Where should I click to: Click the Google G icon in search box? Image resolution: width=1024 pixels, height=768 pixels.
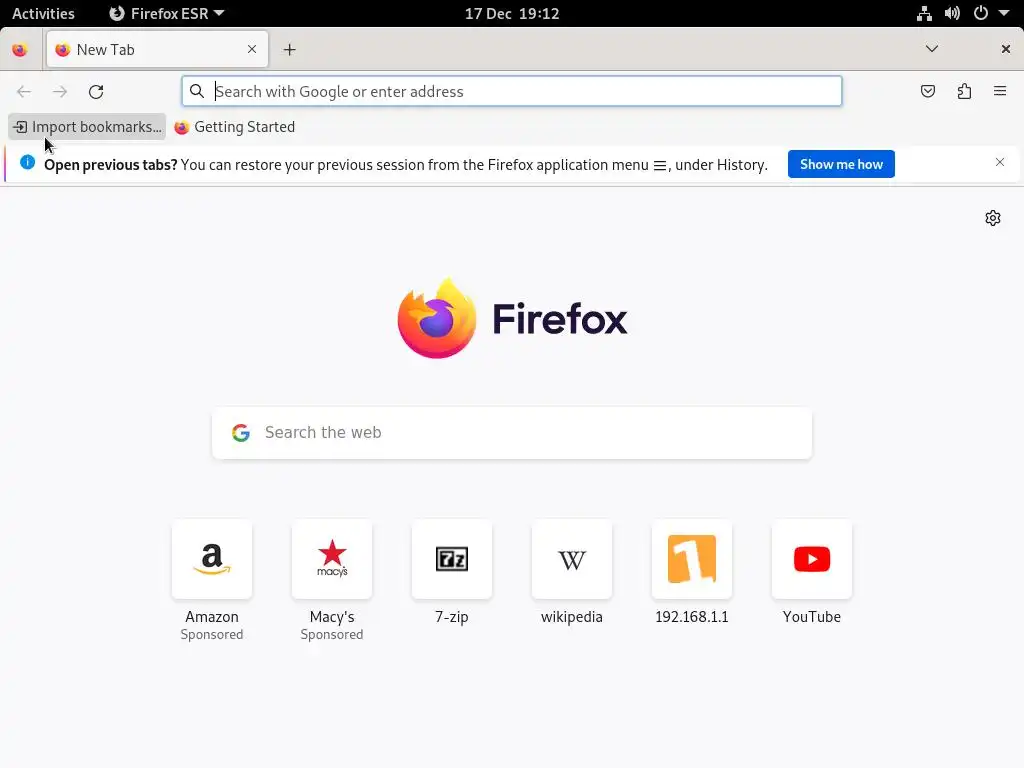pos(241,432)
